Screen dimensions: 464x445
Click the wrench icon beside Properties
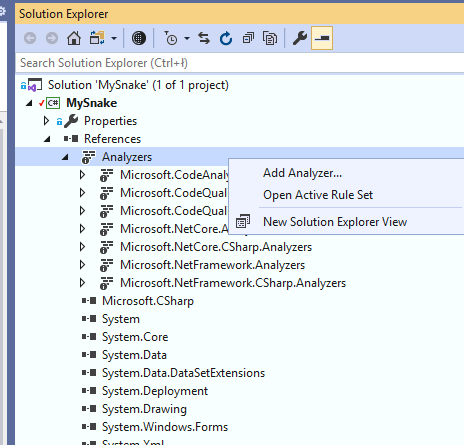(x=71, y=121)
